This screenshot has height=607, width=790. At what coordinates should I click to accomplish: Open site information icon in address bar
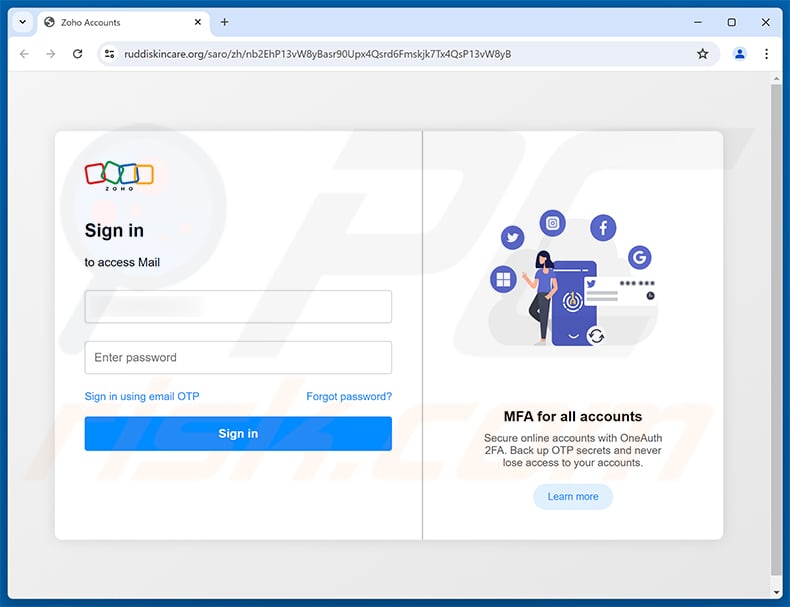109,54
